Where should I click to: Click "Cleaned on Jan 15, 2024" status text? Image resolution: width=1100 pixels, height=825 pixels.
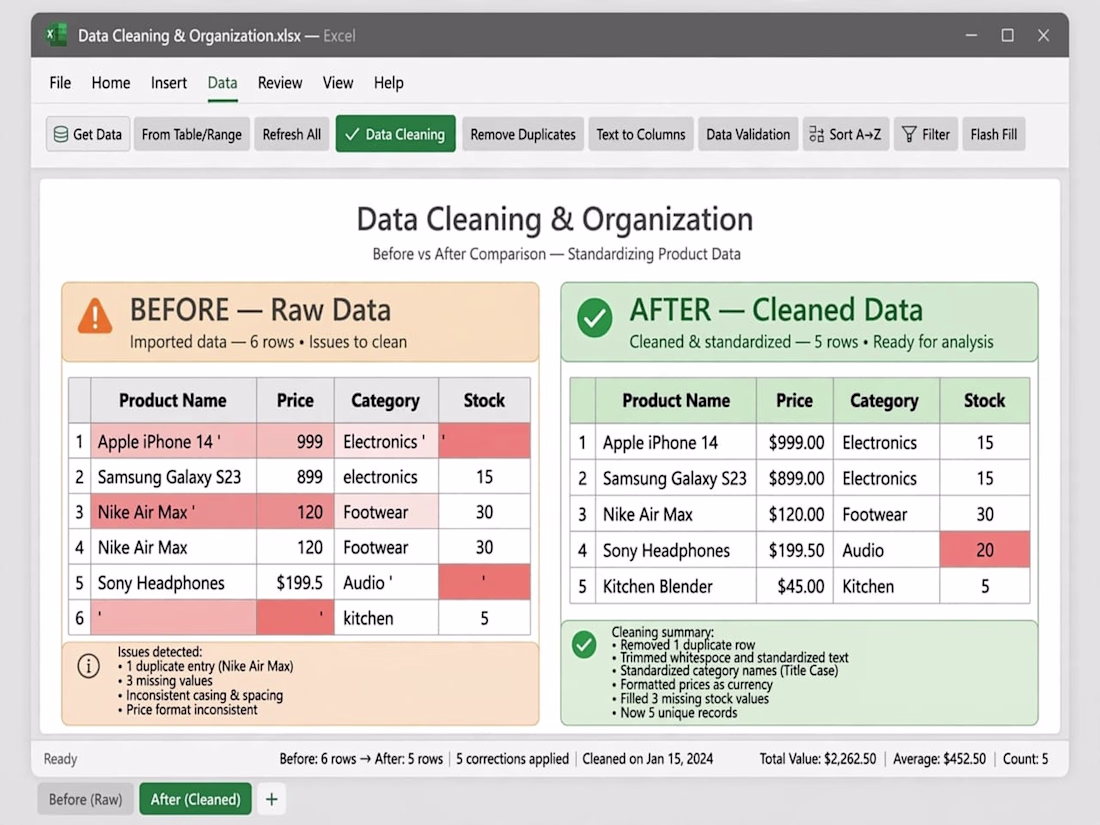pyautogui.click(x=648, y=758)
